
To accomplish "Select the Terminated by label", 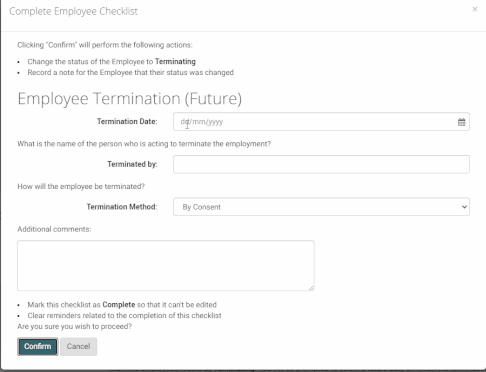I will click(x=132, y=164).
